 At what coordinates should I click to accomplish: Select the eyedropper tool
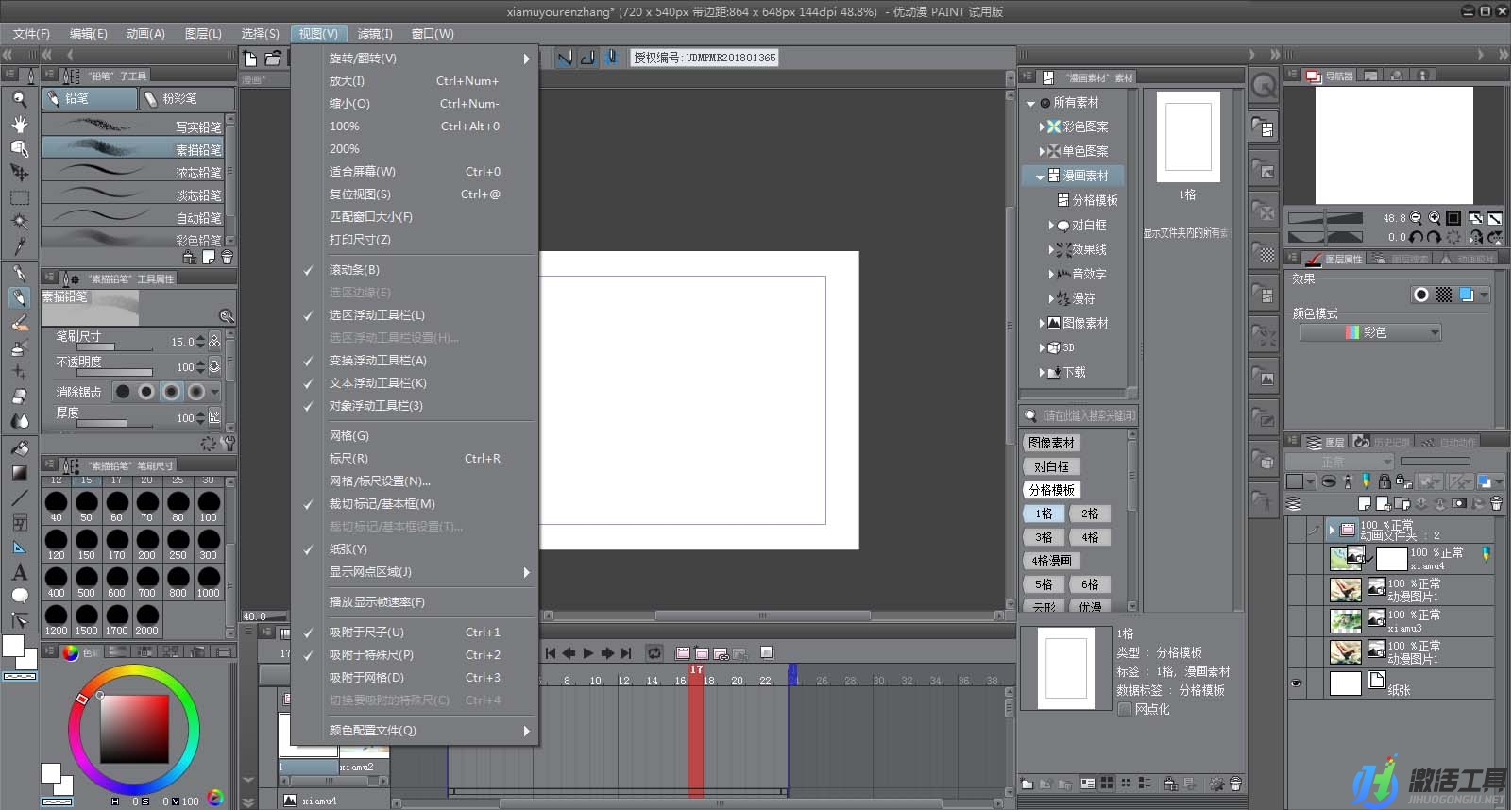[x=19, y=246]
